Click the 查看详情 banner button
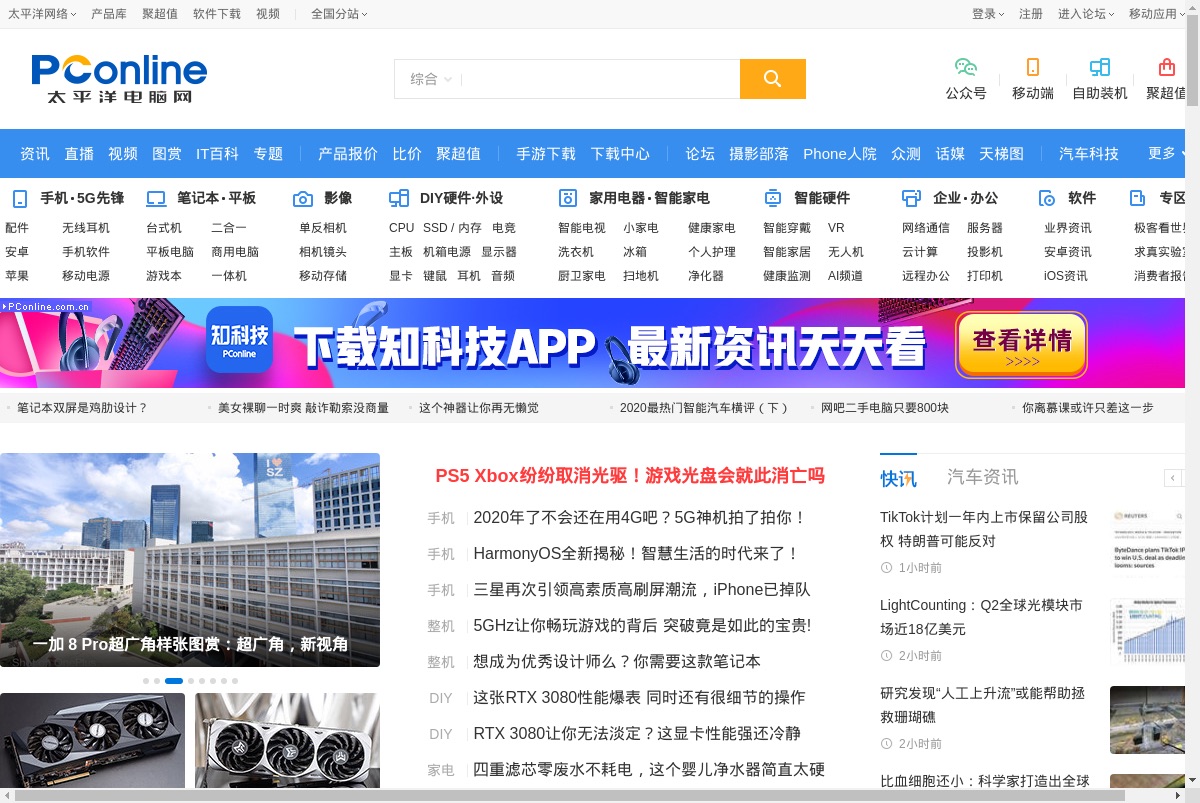This screenshot has width=1200, height=803. (x=1022, y=345)
